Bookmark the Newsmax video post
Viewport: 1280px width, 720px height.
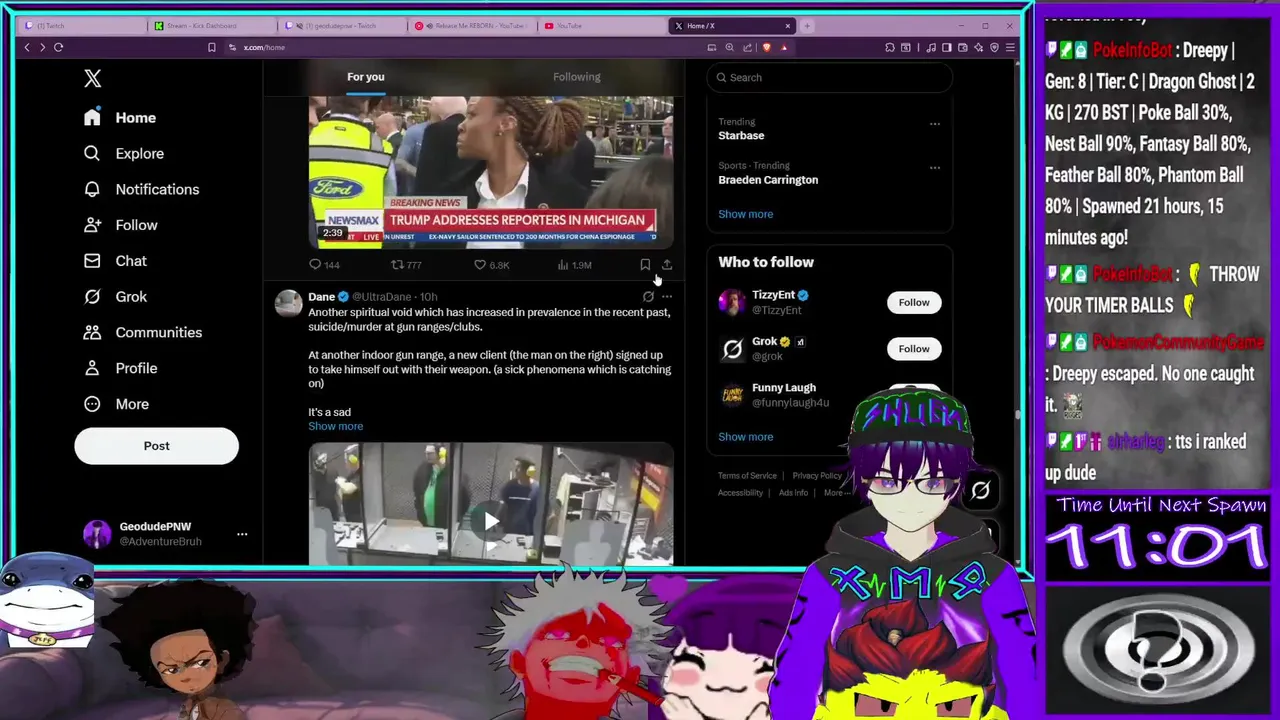click(x=645, y=265)
